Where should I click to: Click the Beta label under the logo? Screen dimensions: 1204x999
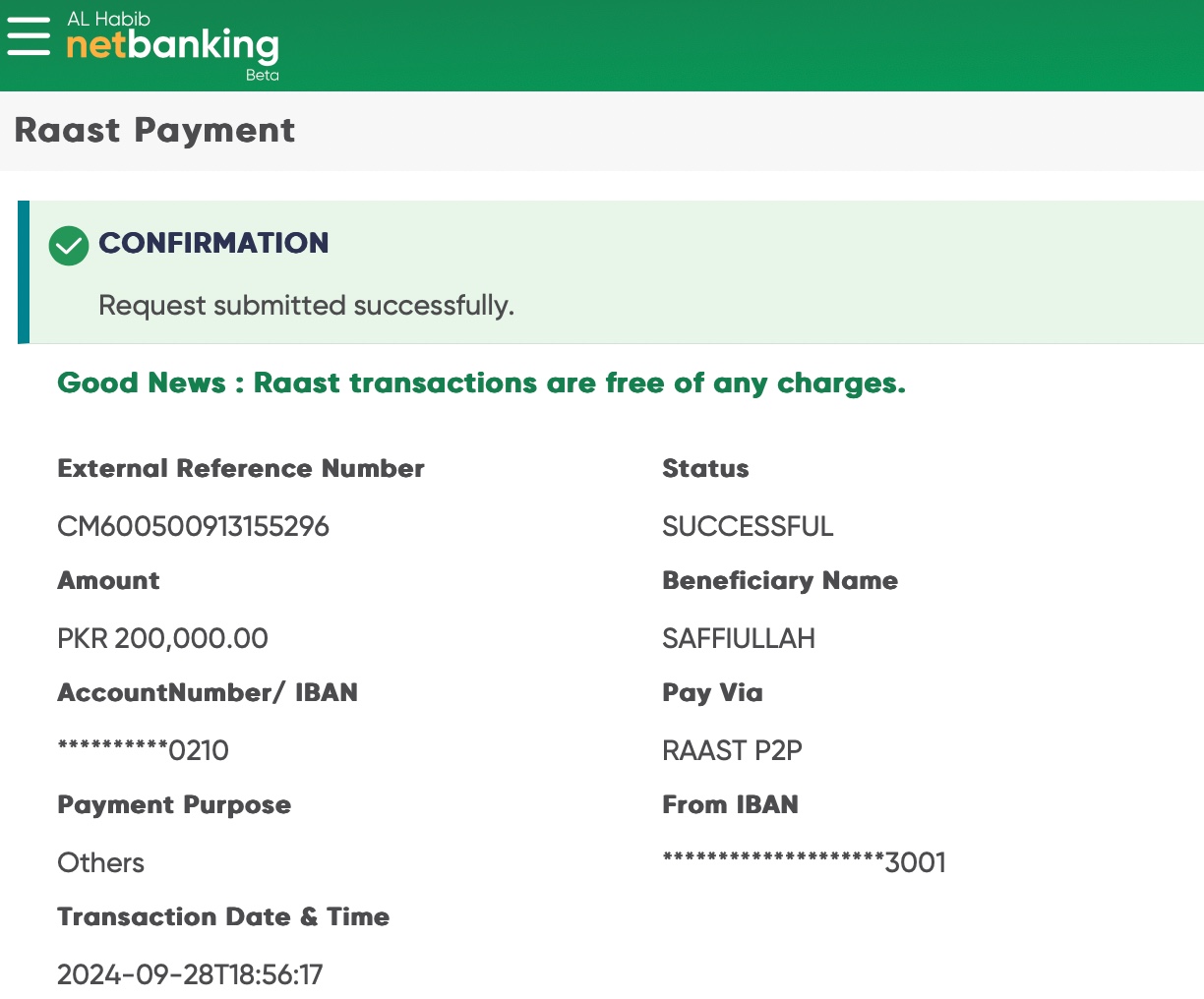tap(262, 76)
